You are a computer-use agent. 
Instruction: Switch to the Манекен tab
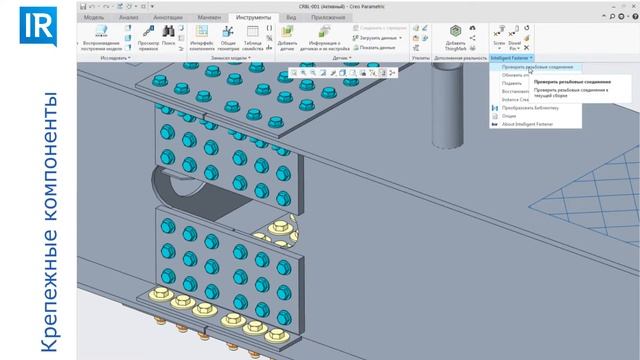(x=209, y=18)
